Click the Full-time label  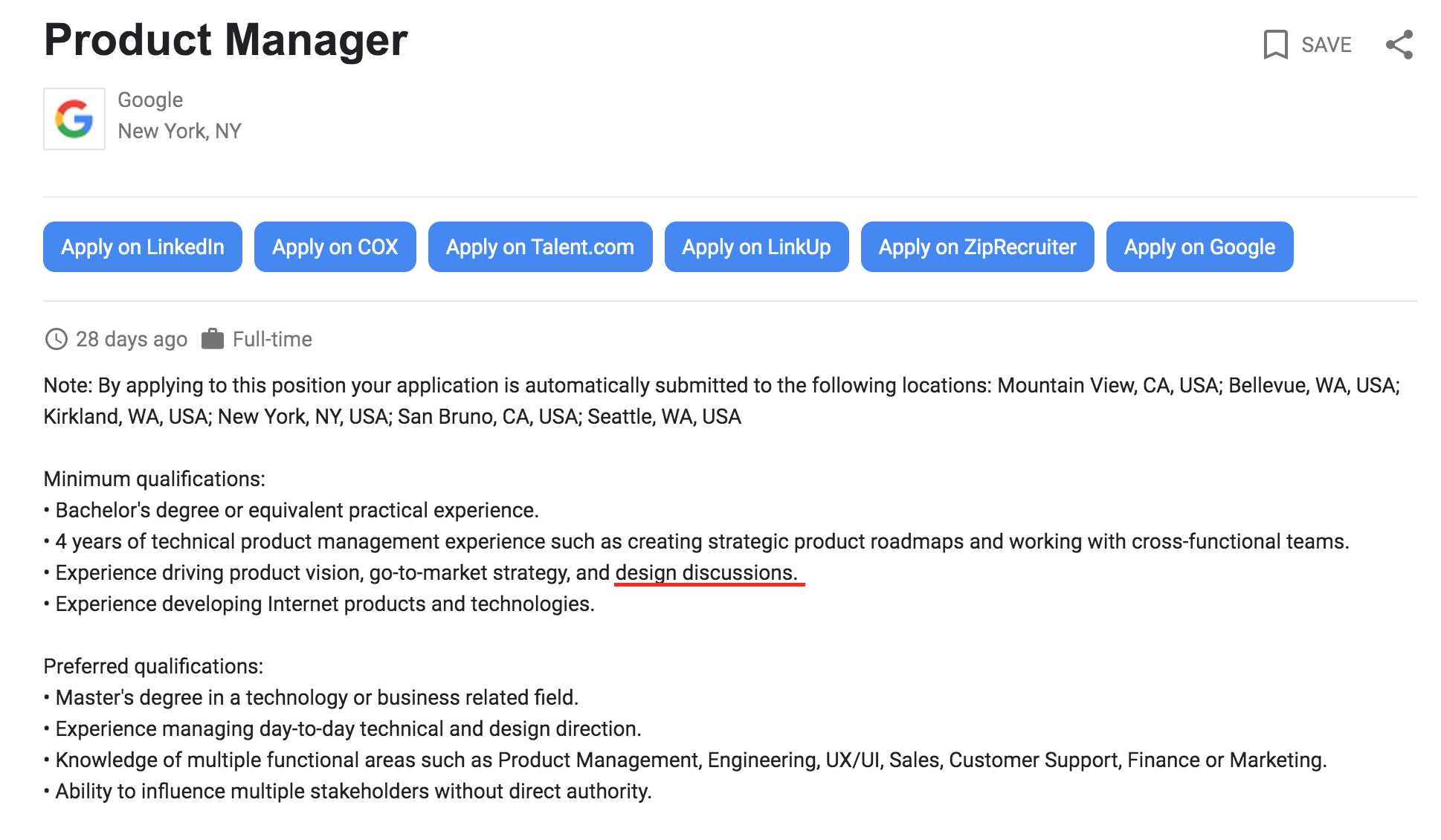(272, 339)
